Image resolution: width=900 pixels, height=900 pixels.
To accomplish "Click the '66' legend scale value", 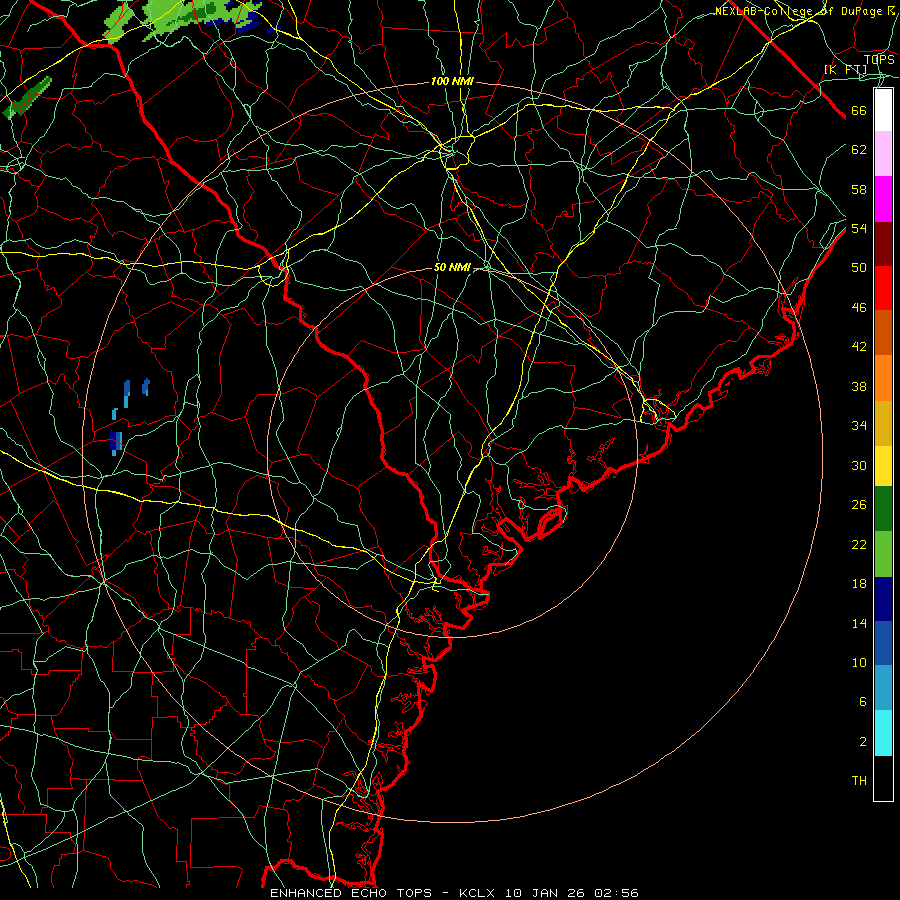I will pyautogui.click(x=859, y=111).
